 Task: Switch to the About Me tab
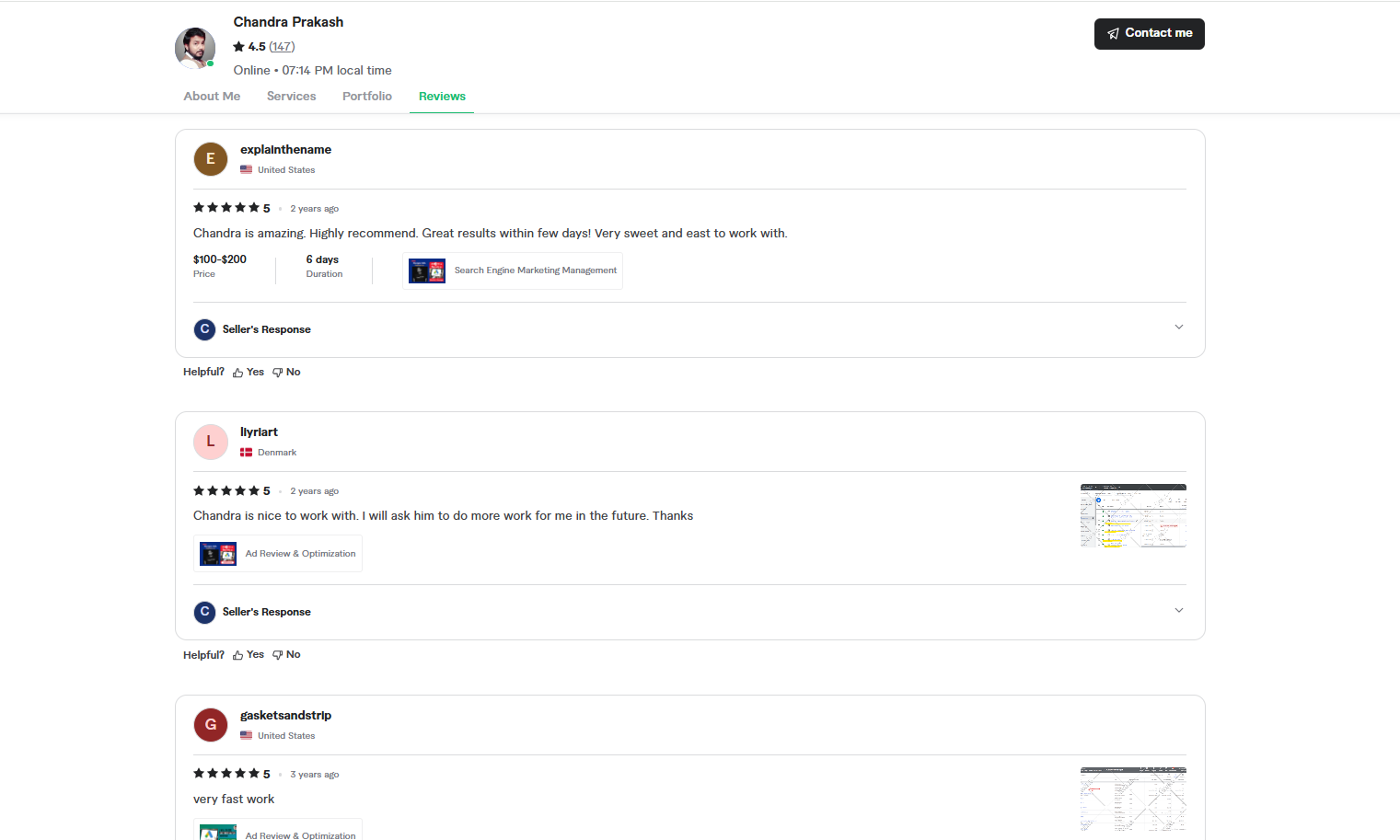pyautogui.click(x=212, y=97)
